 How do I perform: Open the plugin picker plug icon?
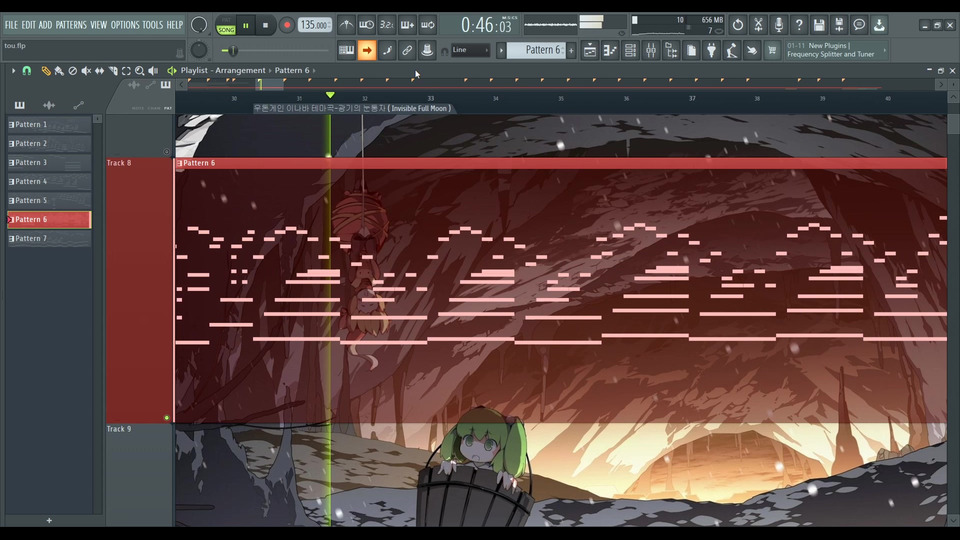(711, 51)
